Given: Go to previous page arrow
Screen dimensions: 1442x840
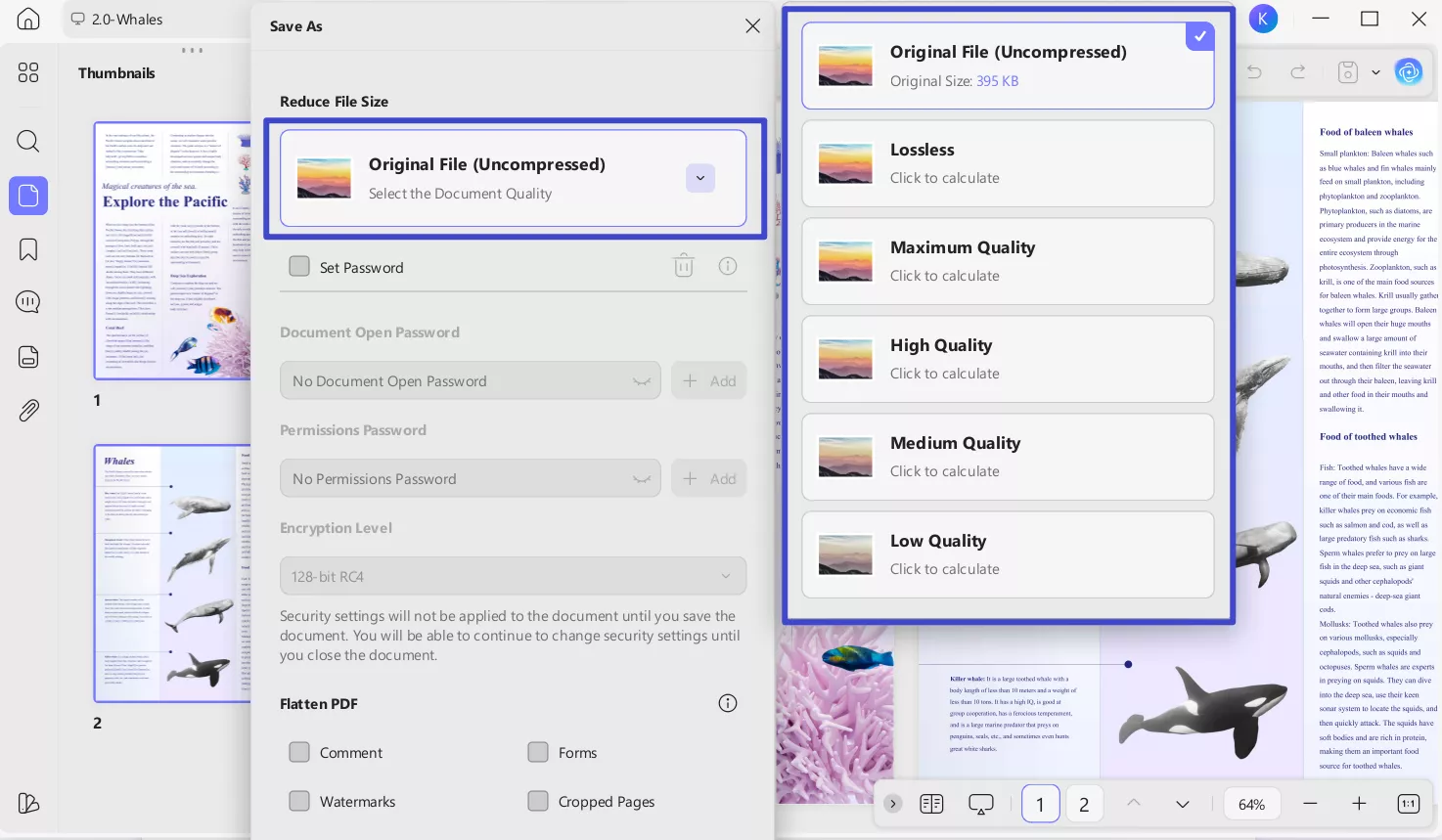Looking at the screenshot, I should coord(1134,804).
